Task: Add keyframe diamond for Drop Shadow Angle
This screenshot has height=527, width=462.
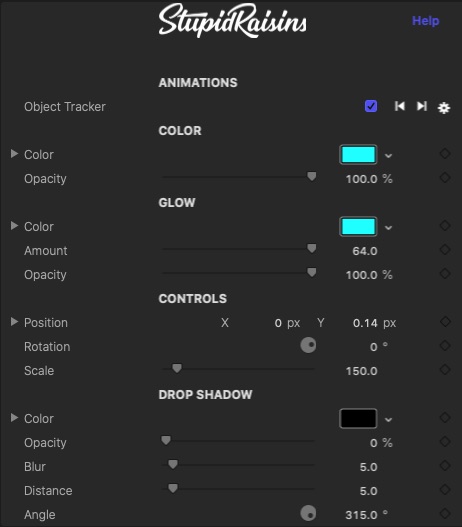Action: [x=445, y=514]
